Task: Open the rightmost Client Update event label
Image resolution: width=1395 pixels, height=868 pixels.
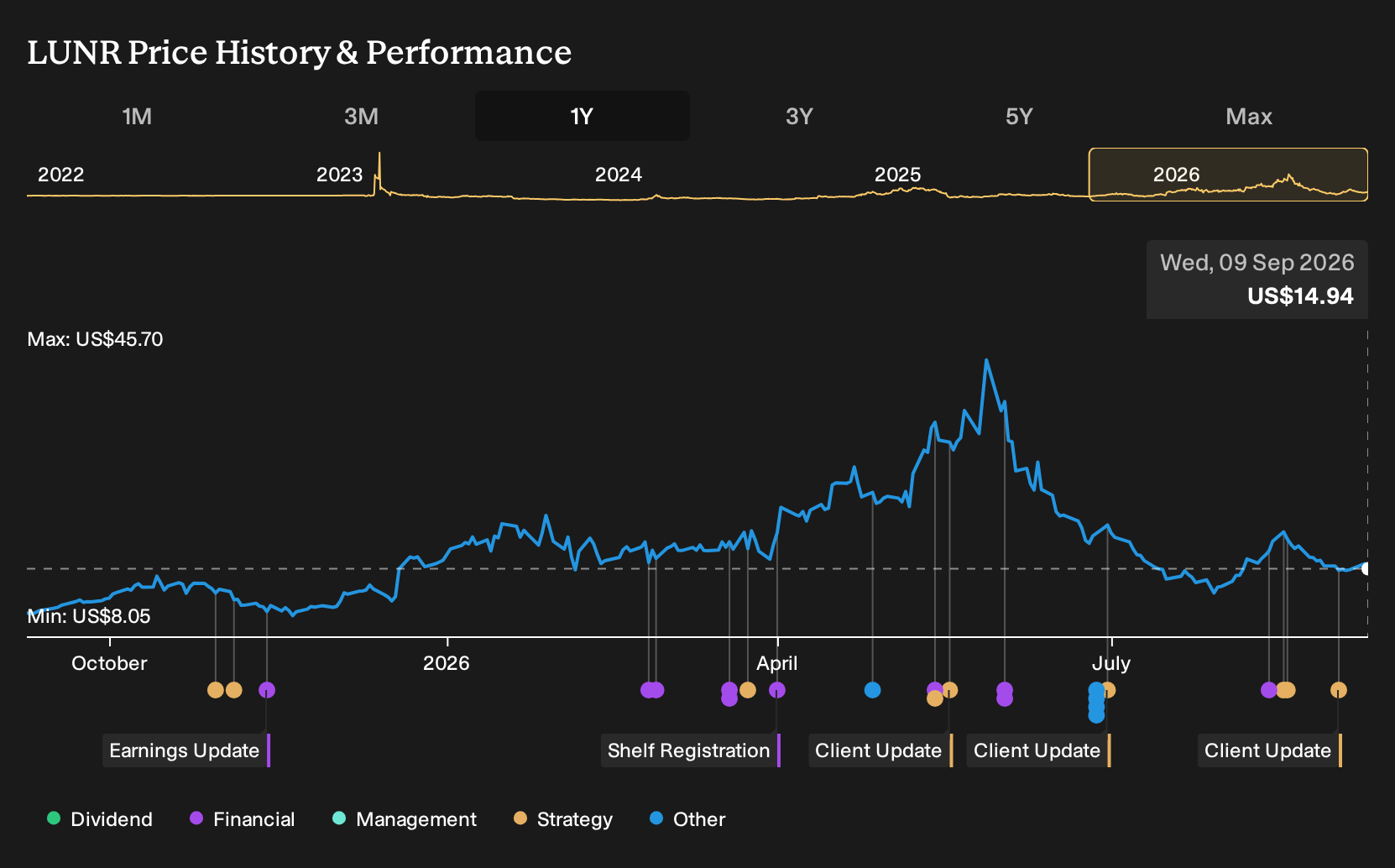Action: pyautogui.click(x=1270, y=750)
